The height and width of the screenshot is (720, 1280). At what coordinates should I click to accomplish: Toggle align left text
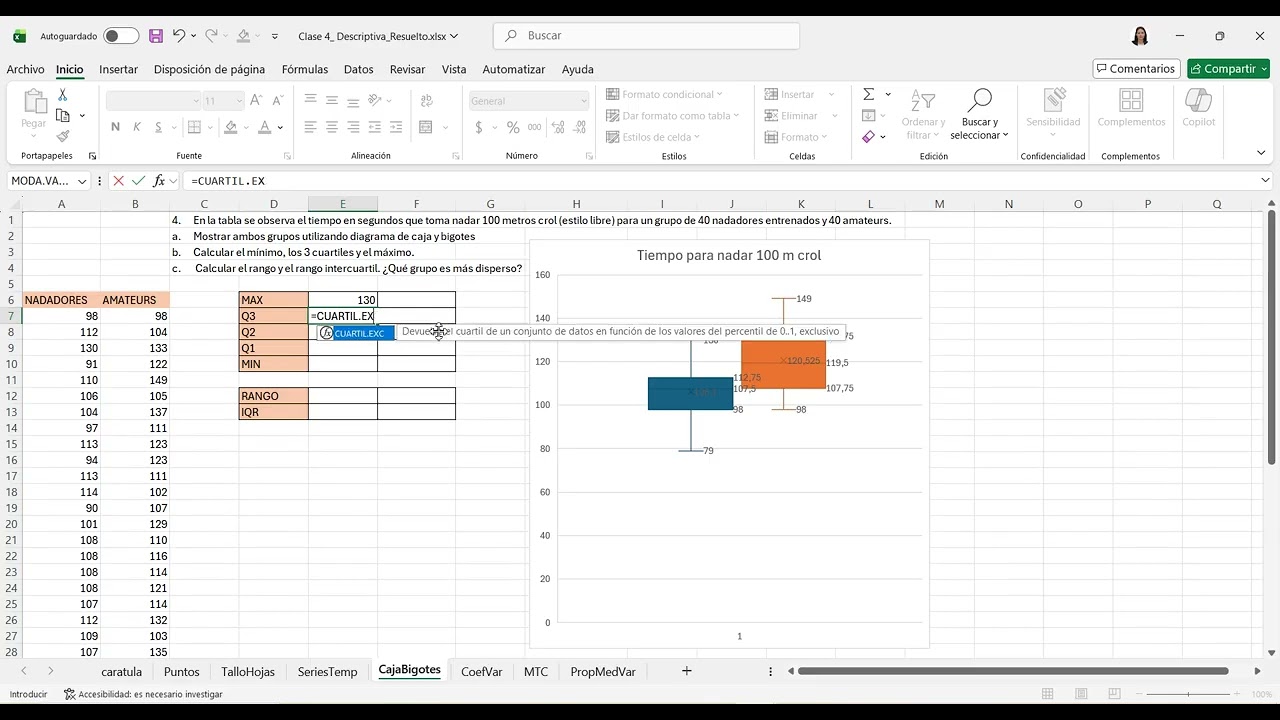coord(311,127)
